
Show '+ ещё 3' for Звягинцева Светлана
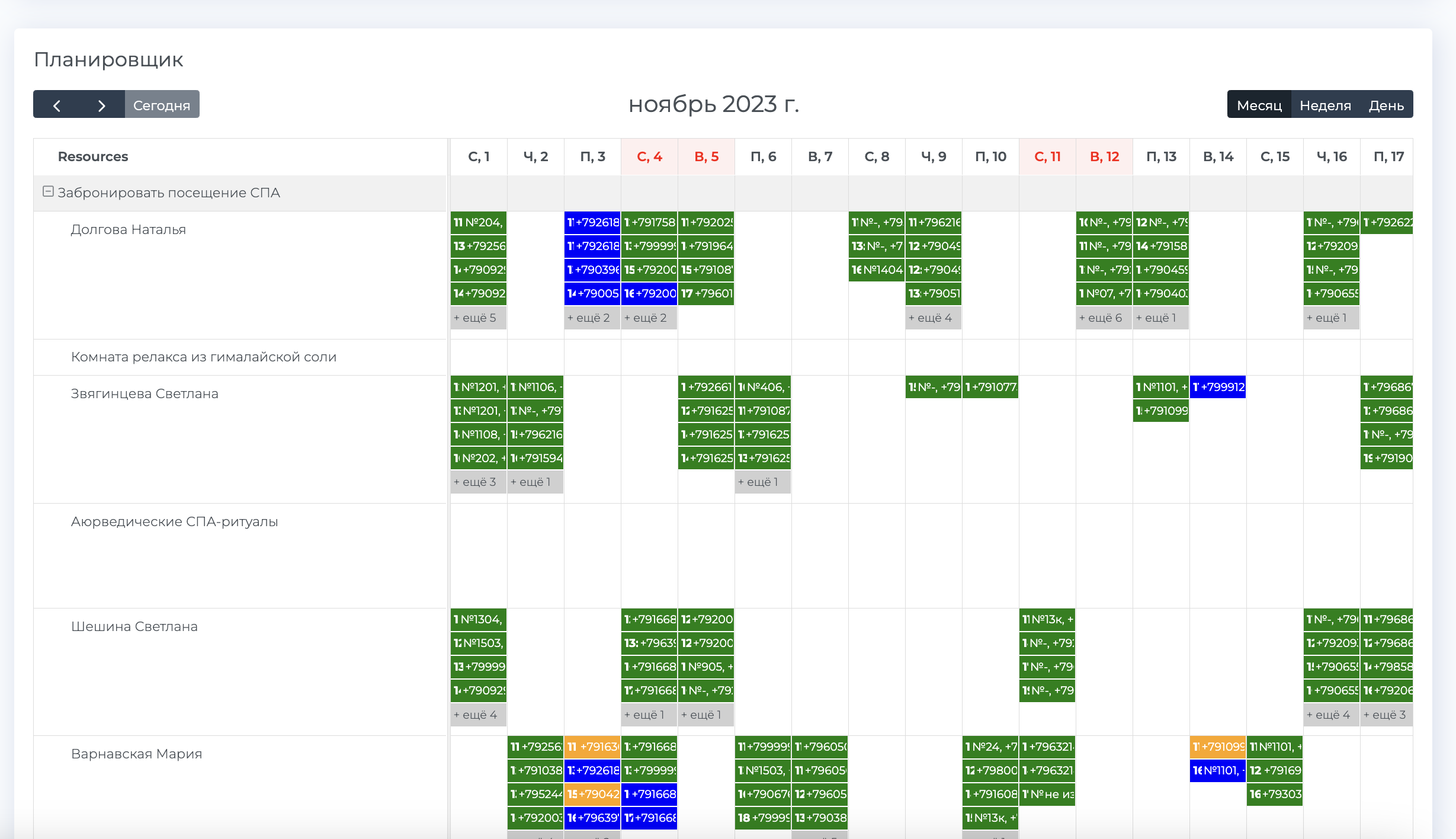[475, 482]
